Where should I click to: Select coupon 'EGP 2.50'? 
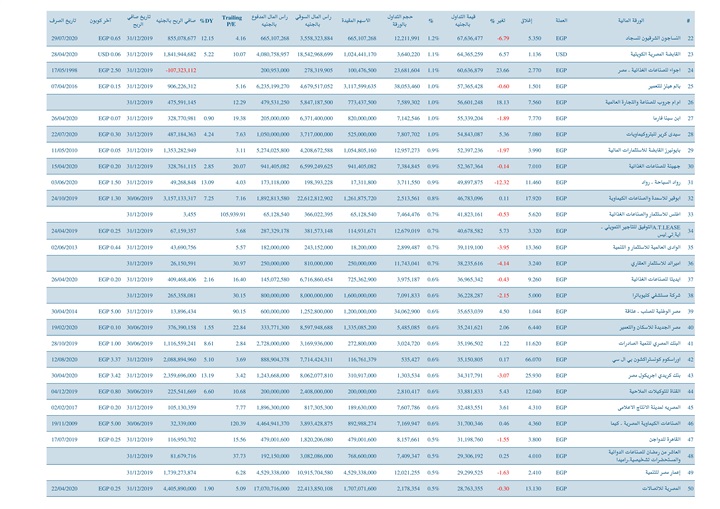tap(109, 70)
